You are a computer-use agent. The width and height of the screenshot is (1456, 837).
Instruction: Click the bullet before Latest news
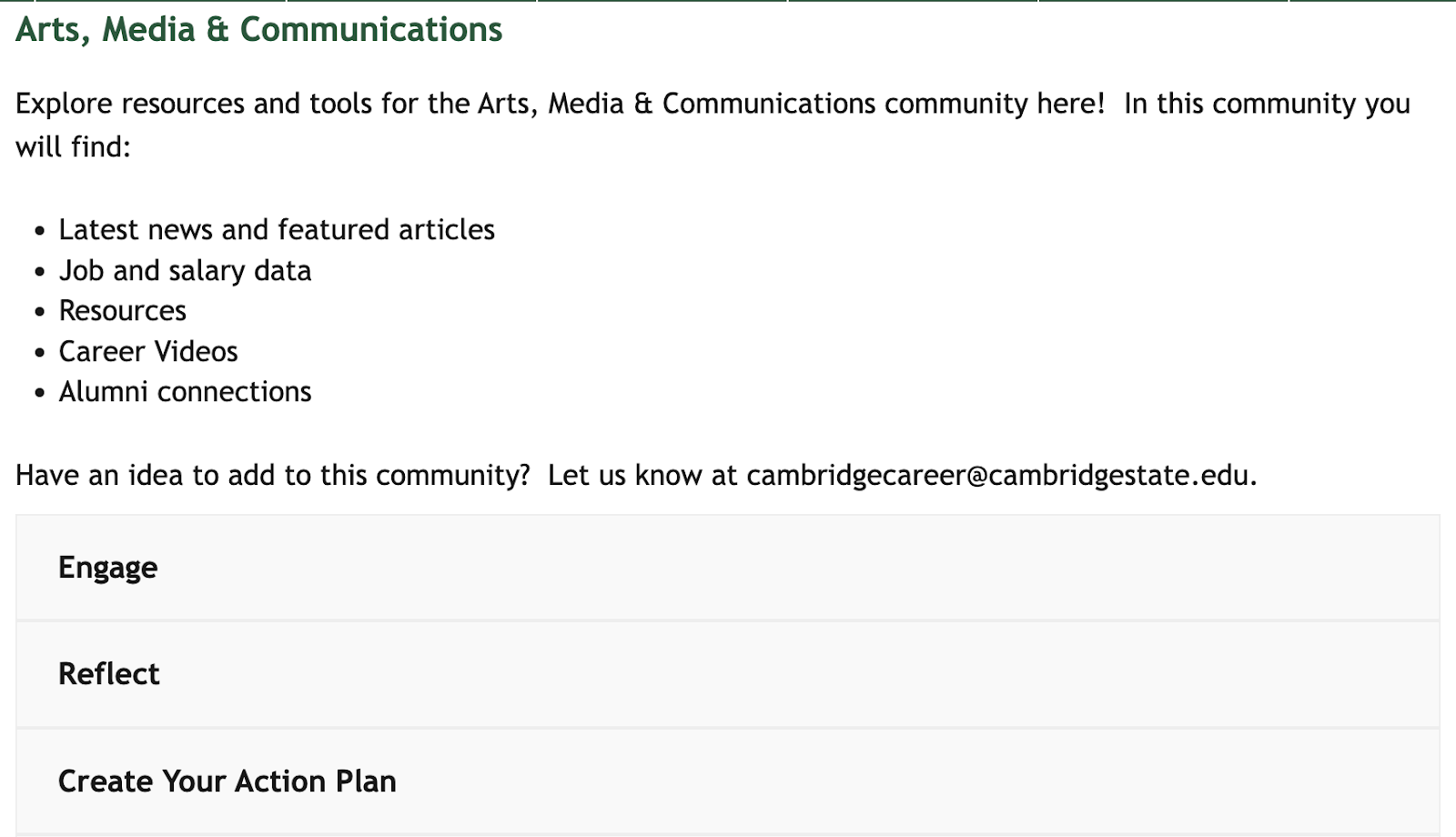coord(39,232)
